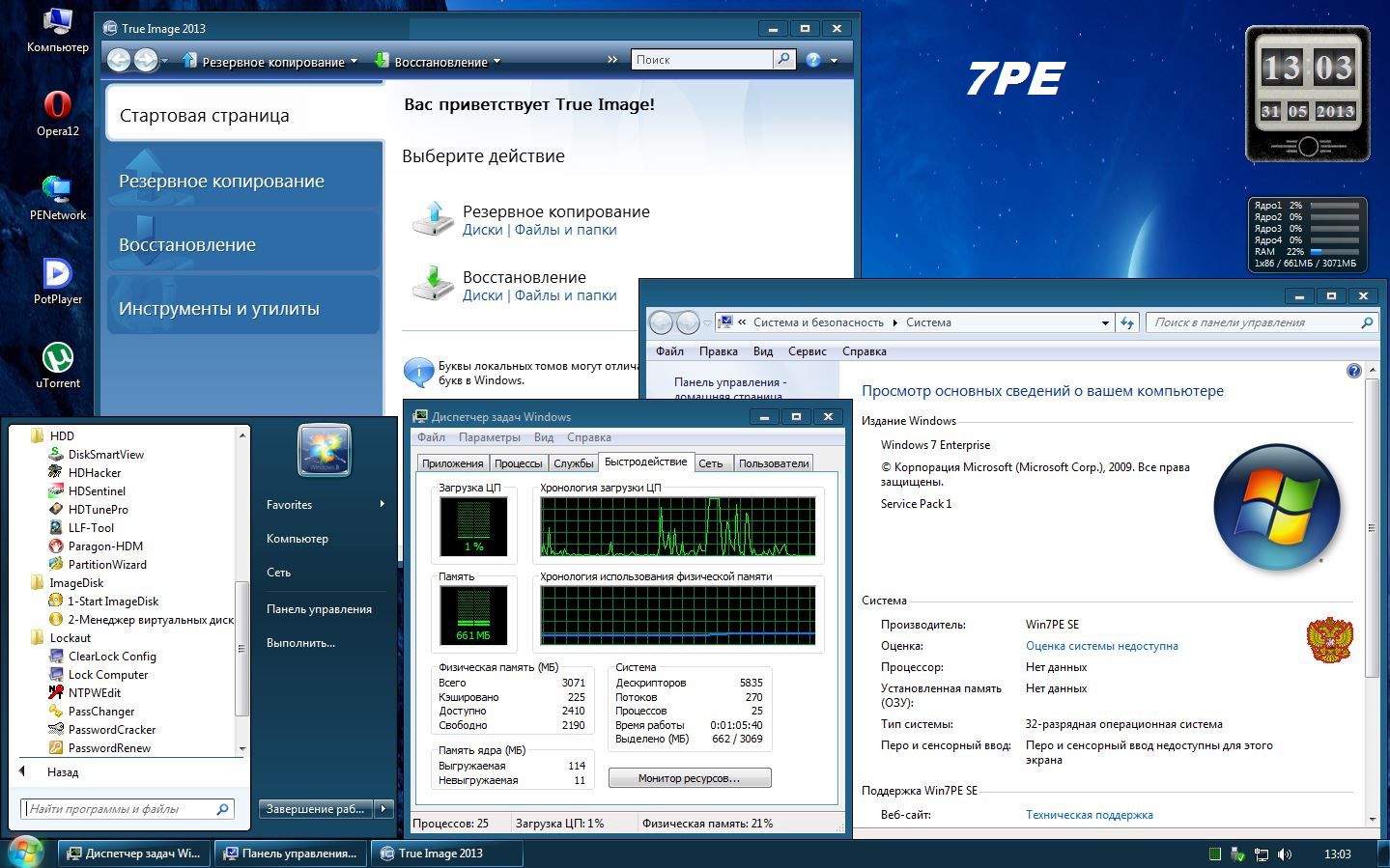Click the Поиск в панели управления field
The width and height of the screenshot is (1390, 868).
[1262, 322]
